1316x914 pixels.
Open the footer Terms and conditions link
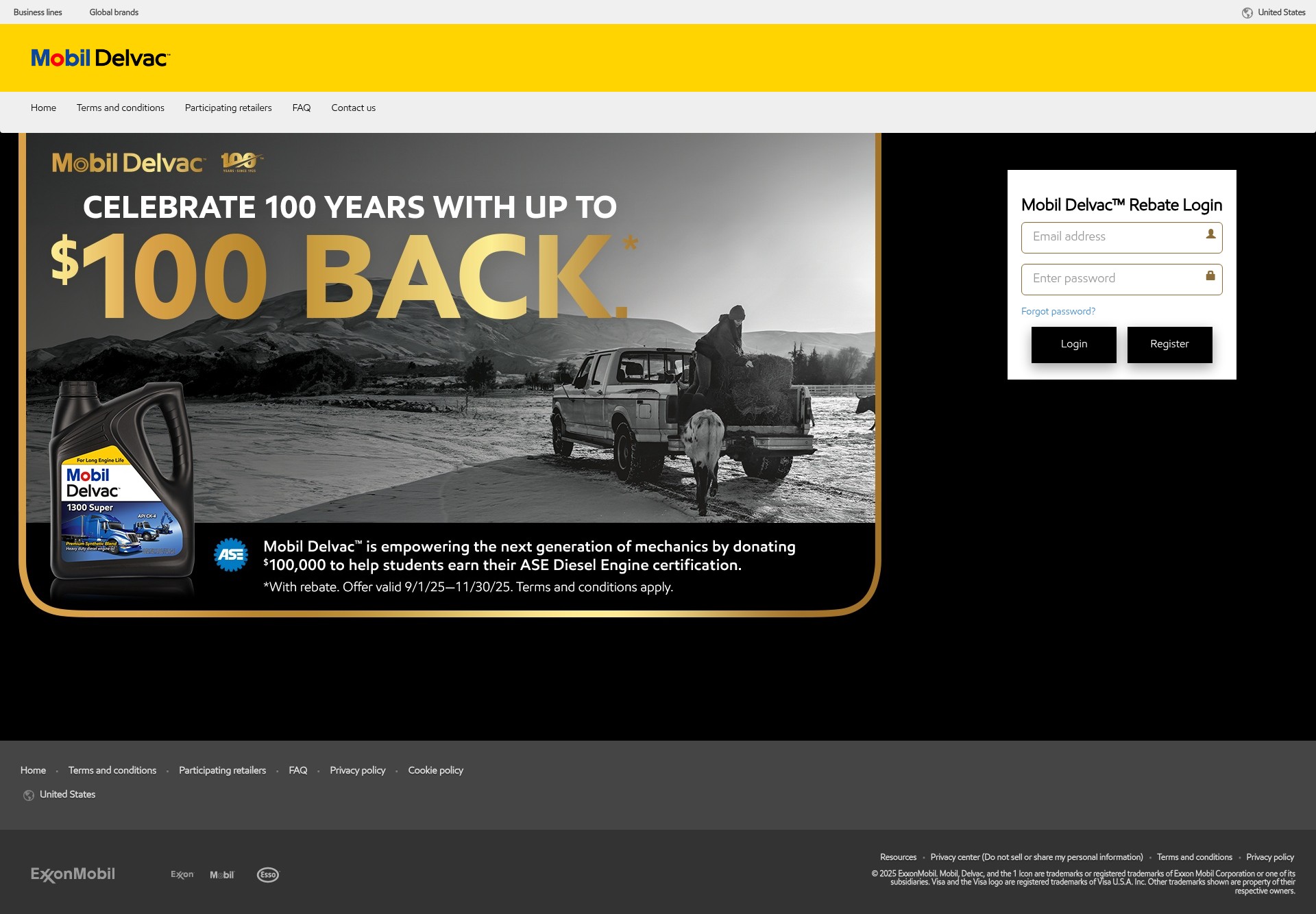(x=112, y=770)
